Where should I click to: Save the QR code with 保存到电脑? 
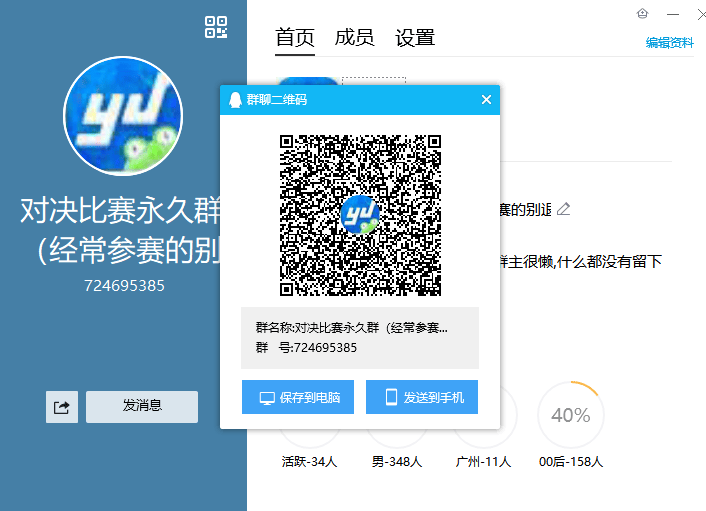click(x=298, y=397)
